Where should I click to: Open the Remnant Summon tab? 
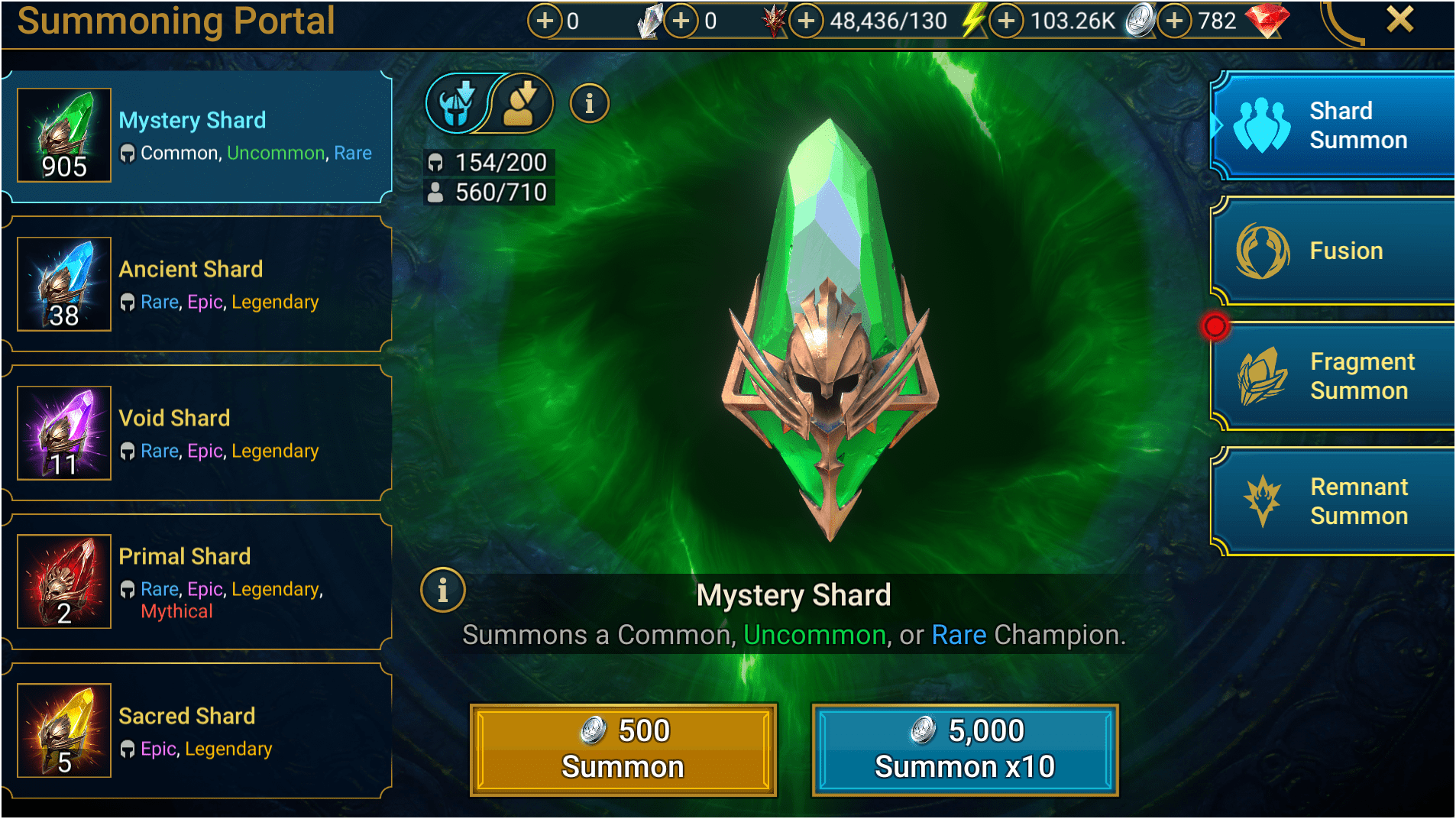[x=1334, y=501]
